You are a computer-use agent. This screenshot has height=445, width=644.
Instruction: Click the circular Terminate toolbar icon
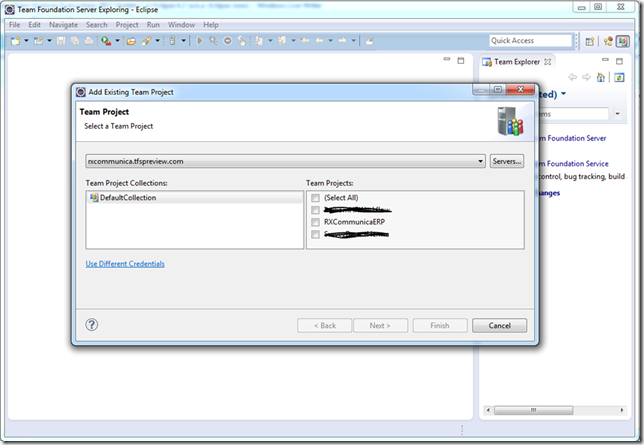[228, 41]
